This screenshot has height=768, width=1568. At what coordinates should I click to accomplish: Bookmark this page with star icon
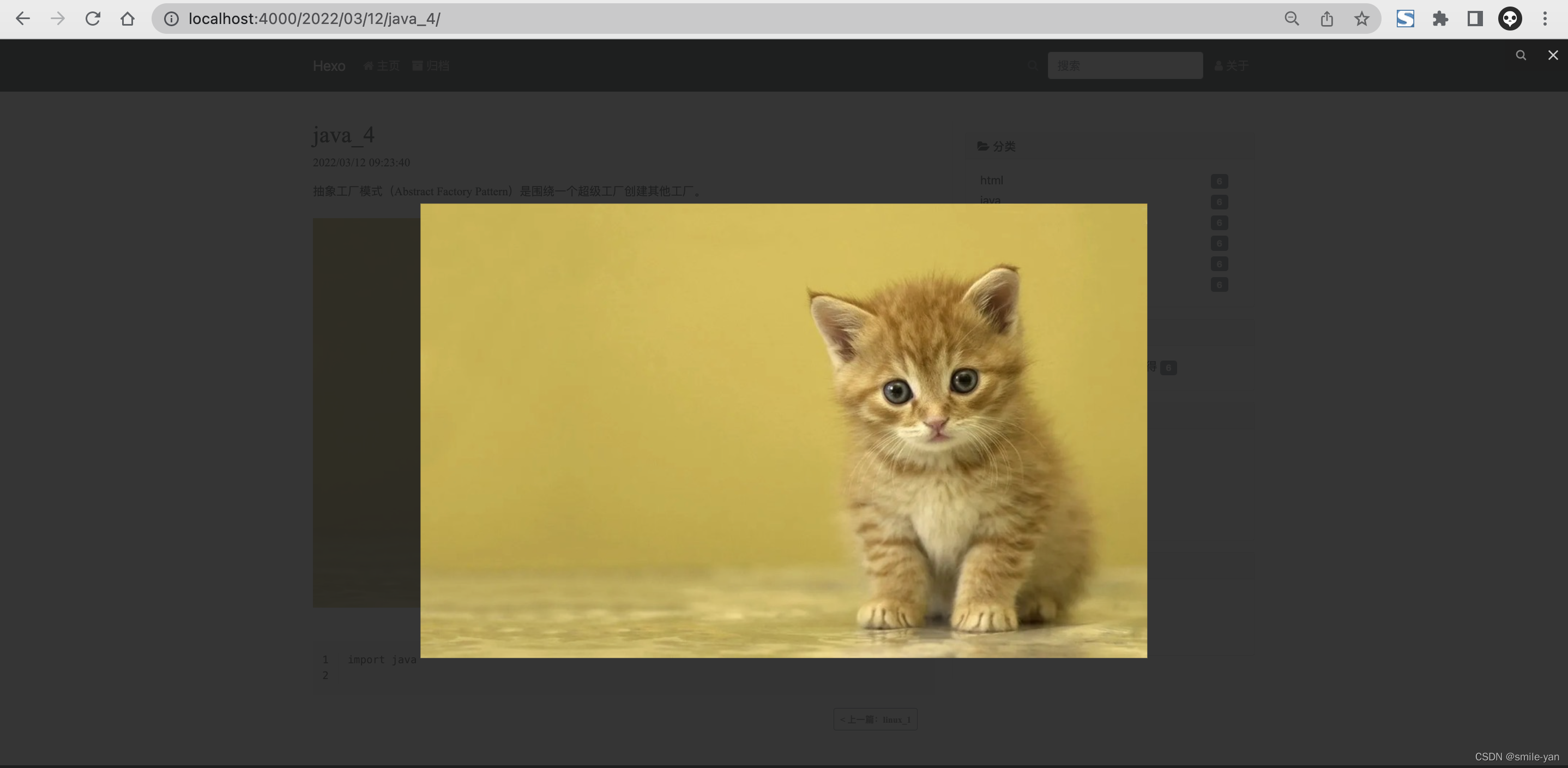click(x=1362, y=19)
